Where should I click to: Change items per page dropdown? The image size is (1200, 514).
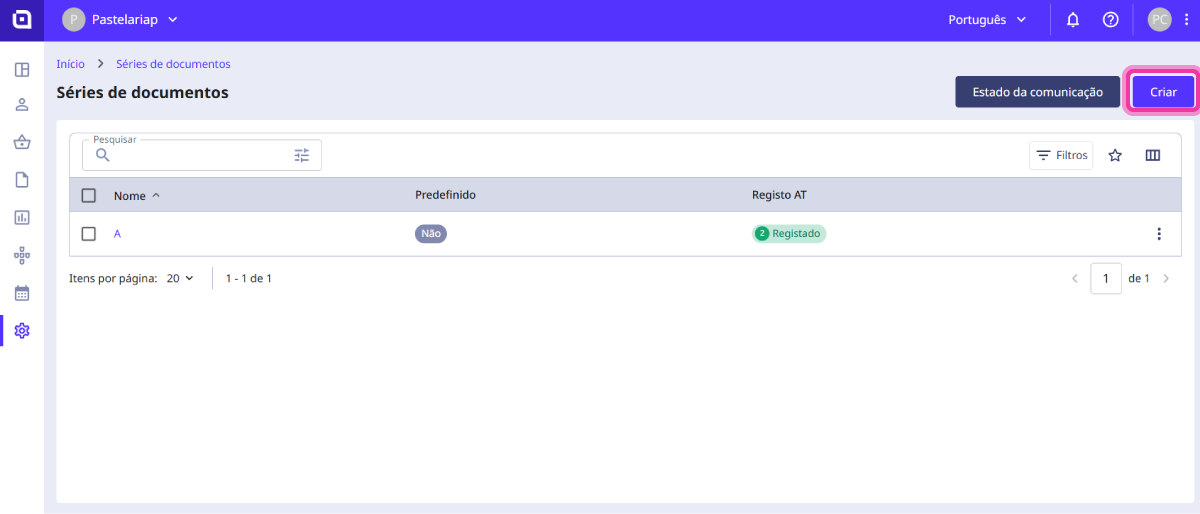pos(180,278)
